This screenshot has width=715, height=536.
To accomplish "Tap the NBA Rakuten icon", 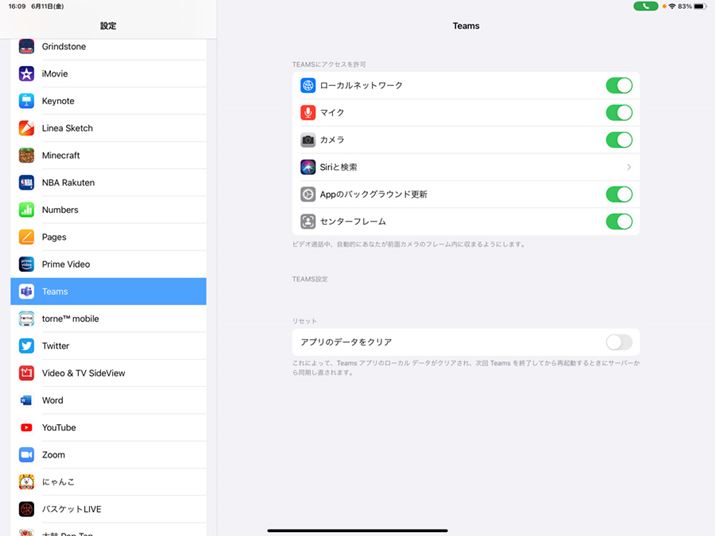I will [26, 182].
